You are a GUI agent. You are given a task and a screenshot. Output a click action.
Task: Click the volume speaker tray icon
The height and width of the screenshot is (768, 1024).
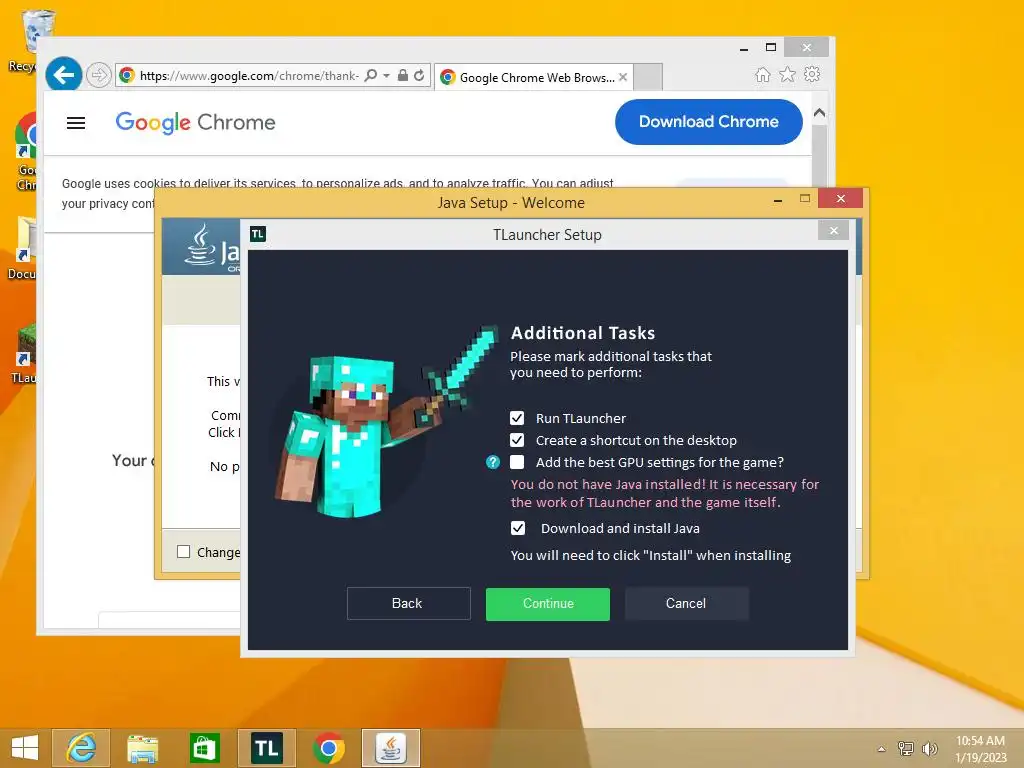pos(929,749)
